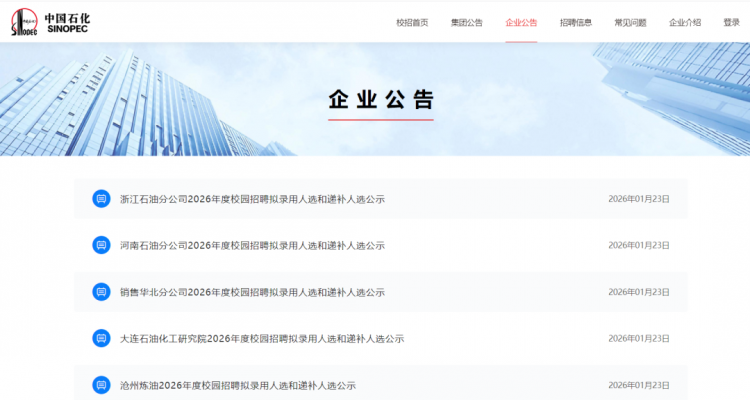Viewport: 750px width, 400px height.
Task: Open the 常见问题 navigation item
Action: click(x=630, y=22)
